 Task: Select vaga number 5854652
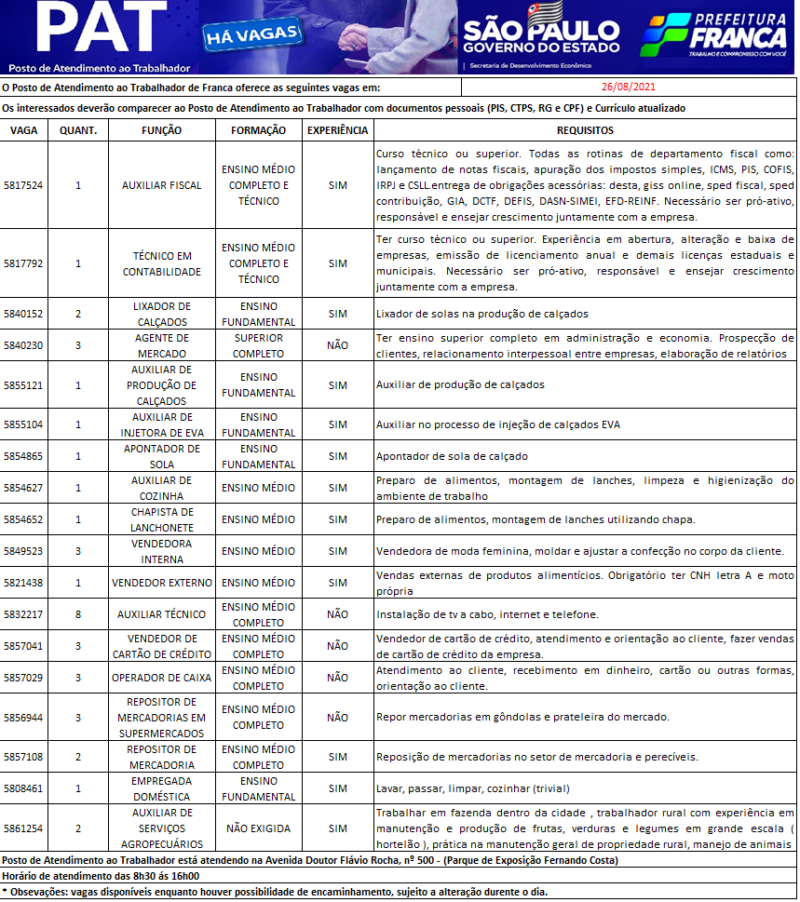point(23,519)
